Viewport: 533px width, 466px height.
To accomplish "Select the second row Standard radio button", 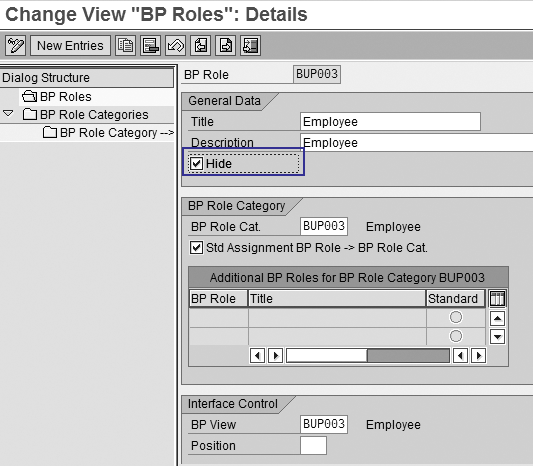I will pos(455,336).
